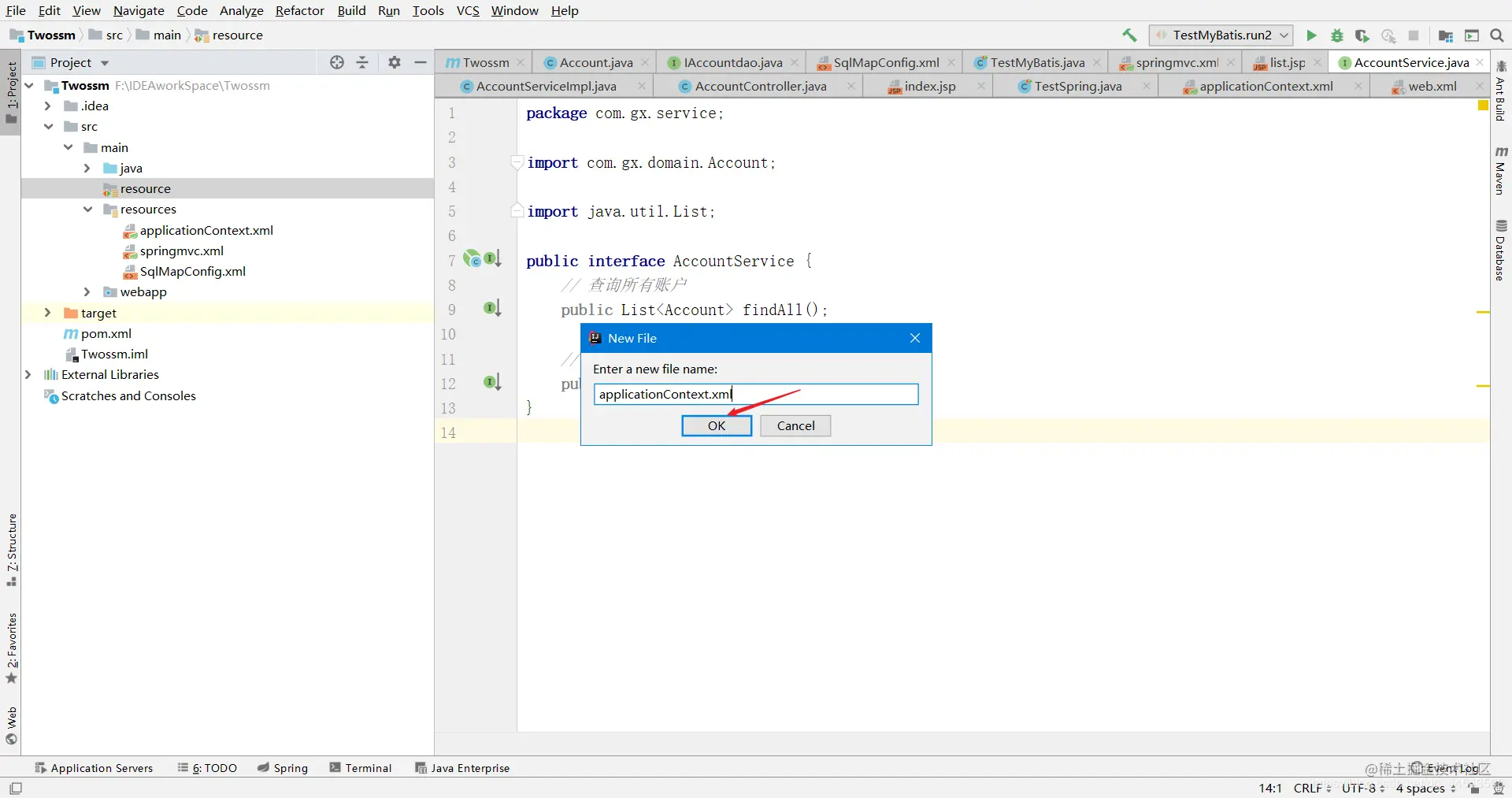Open the Maven tool window
1512x798 pixels.
click(1501, 170)
